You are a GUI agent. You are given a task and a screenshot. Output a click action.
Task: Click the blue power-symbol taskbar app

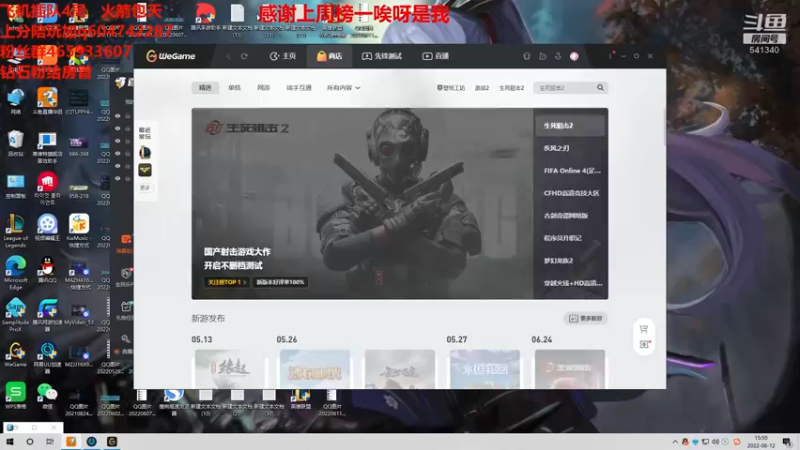[91, 442]
